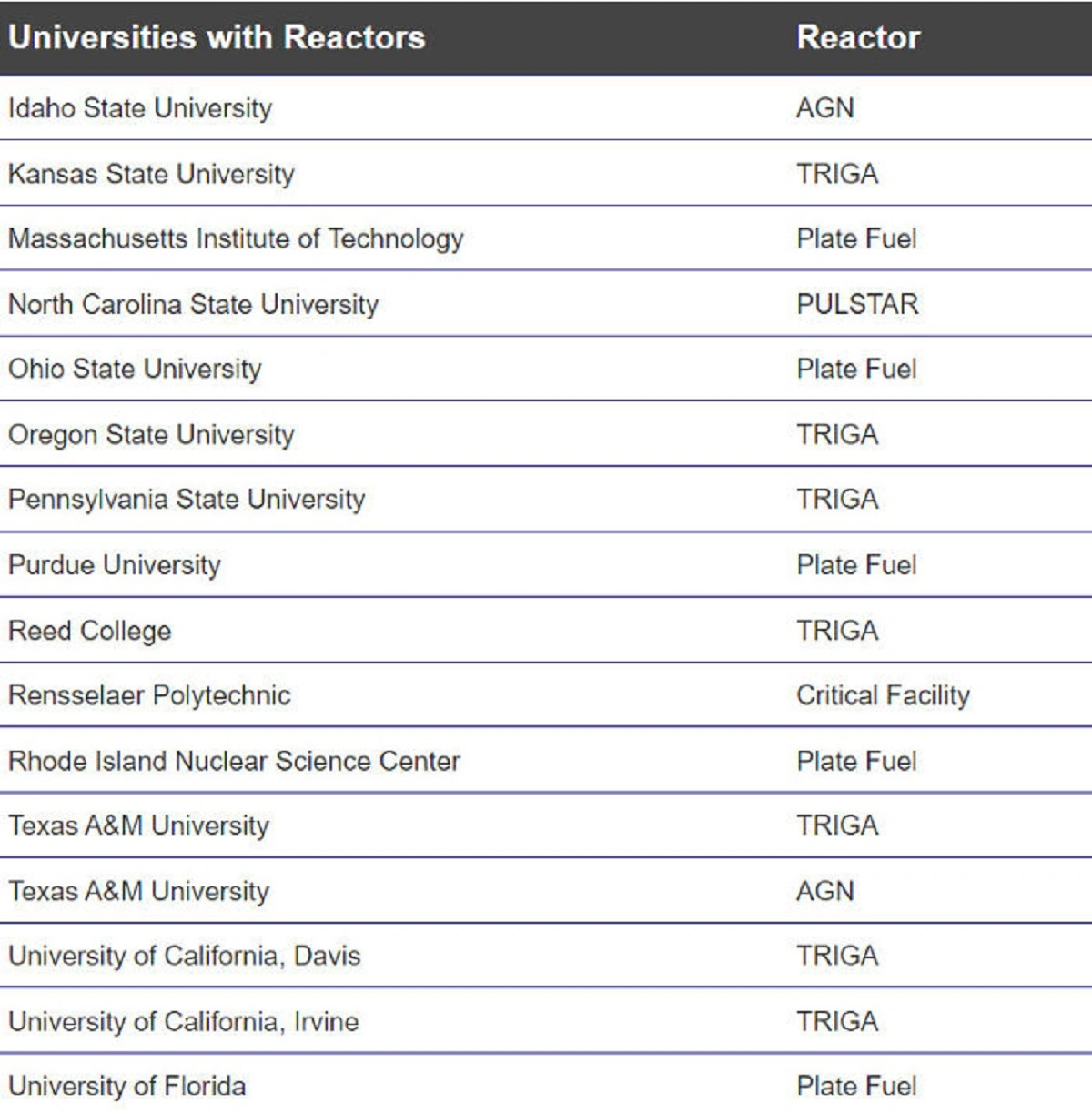Select the Rensselaer Polytechnic cell
The image size is (1092, 1114).
click(x=149, y=695)
